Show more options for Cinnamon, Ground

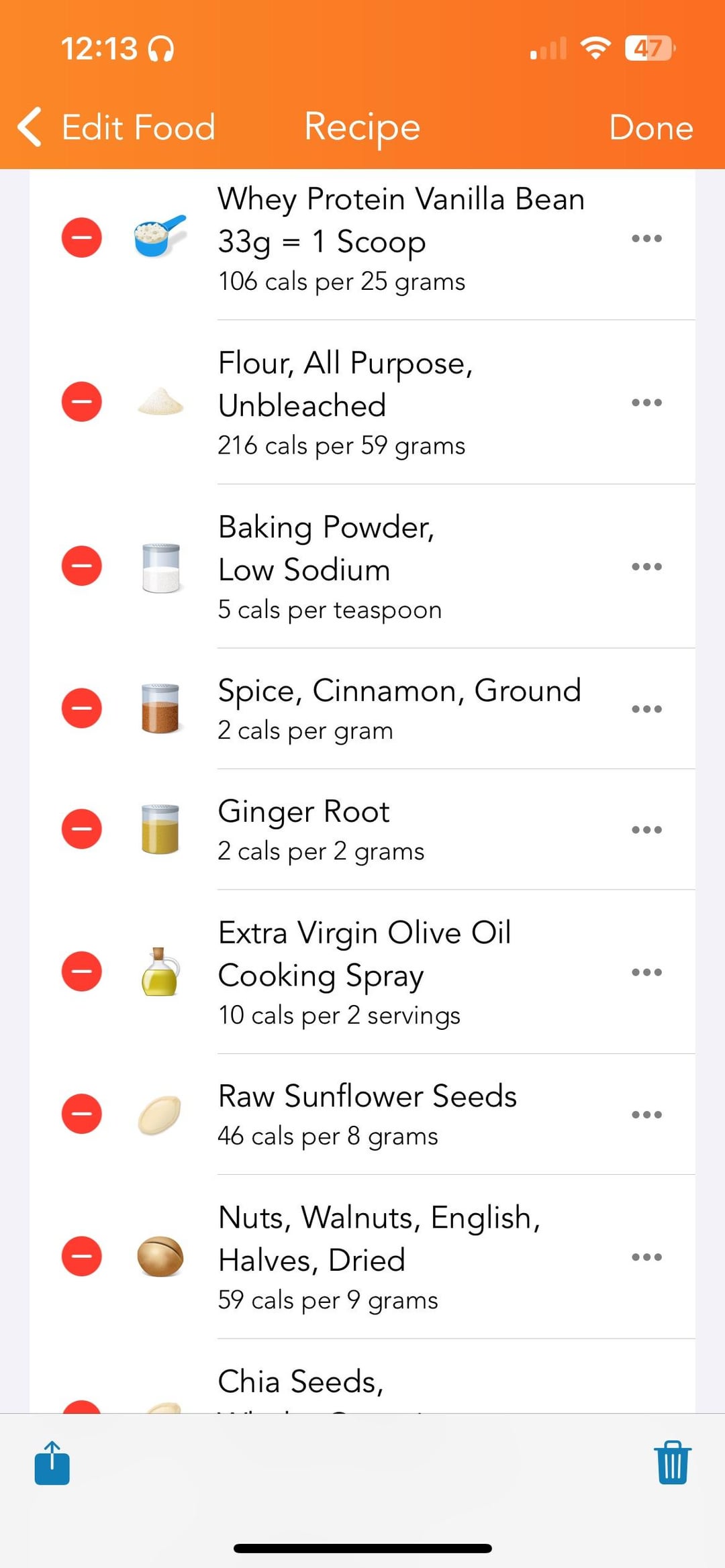[646, 709]
